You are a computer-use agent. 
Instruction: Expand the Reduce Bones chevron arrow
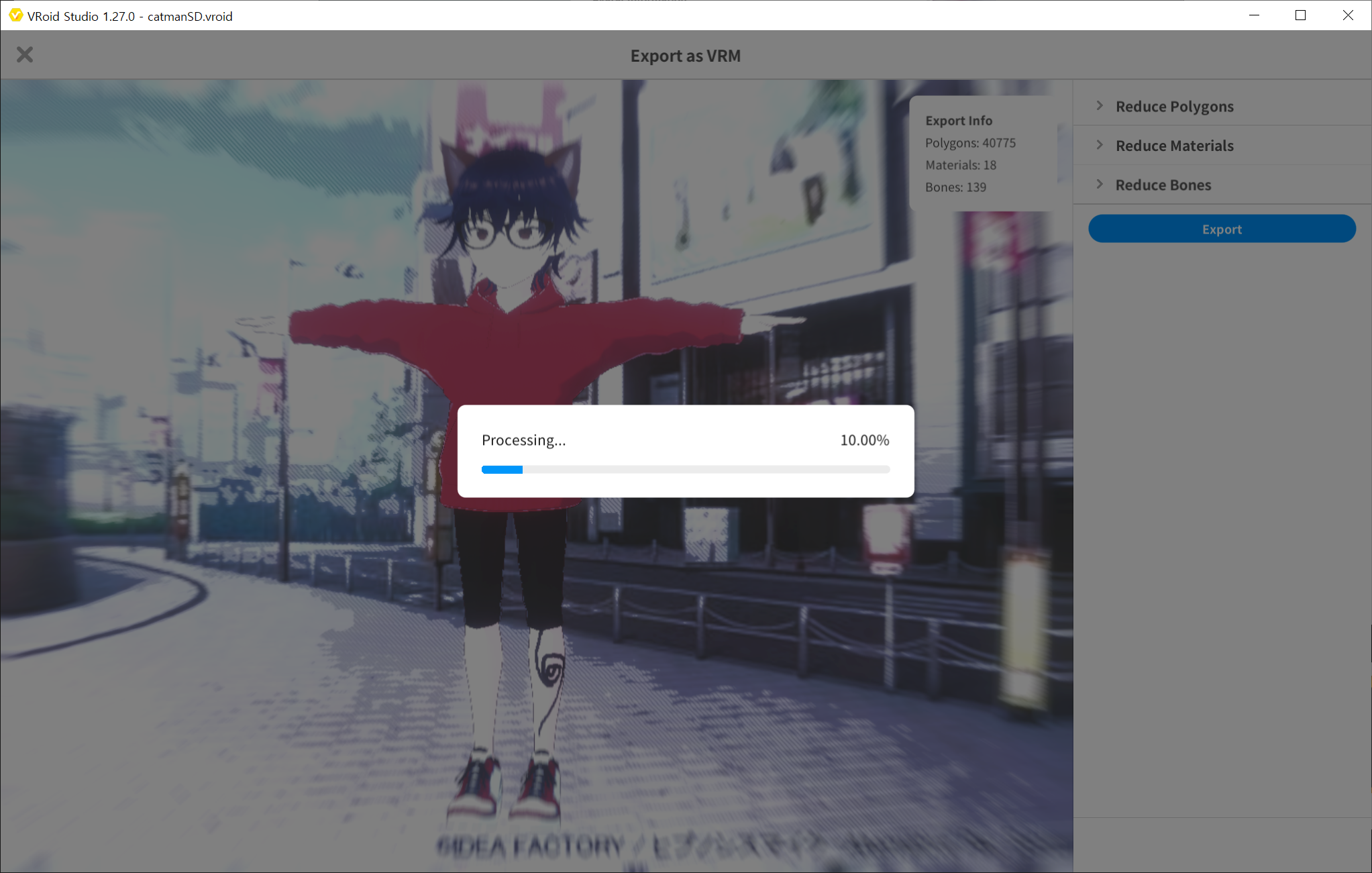pyautogui.click(x=1100, y=184)
